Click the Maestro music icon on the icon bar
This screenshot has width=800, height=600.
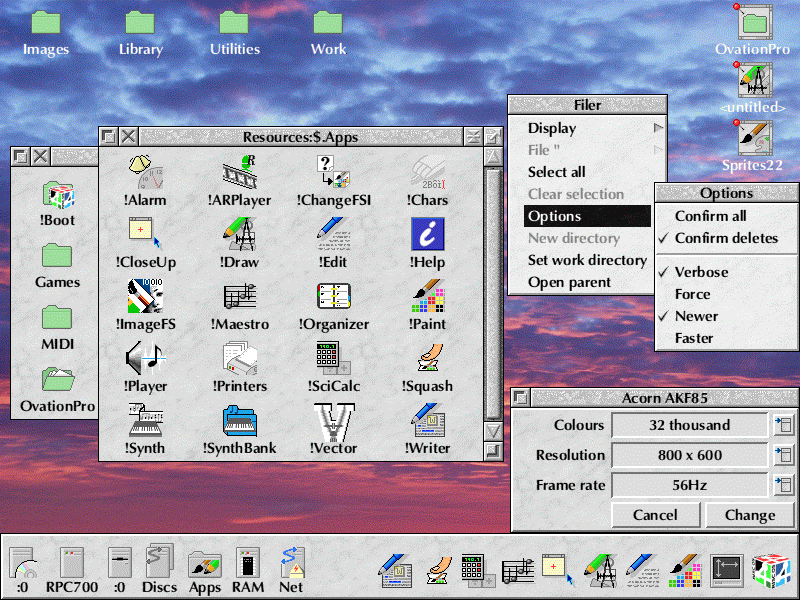(x=518, y=571)
